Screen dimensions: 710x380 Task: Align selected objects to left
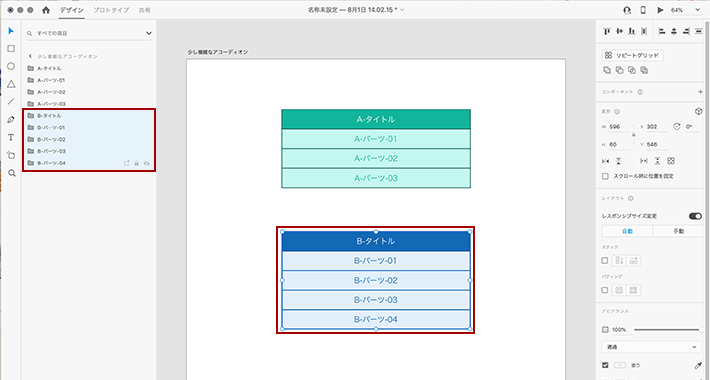pyautogui.click(x=662, y=31)
